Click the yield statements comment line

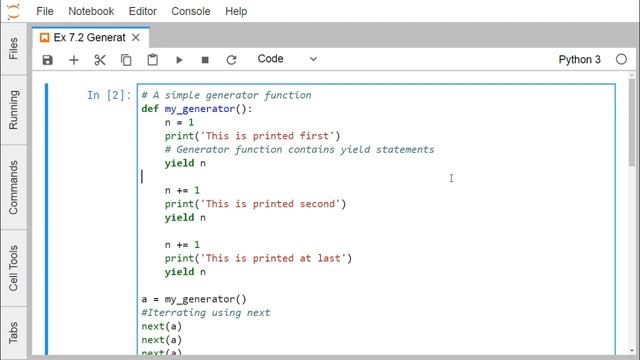[299, 149]
